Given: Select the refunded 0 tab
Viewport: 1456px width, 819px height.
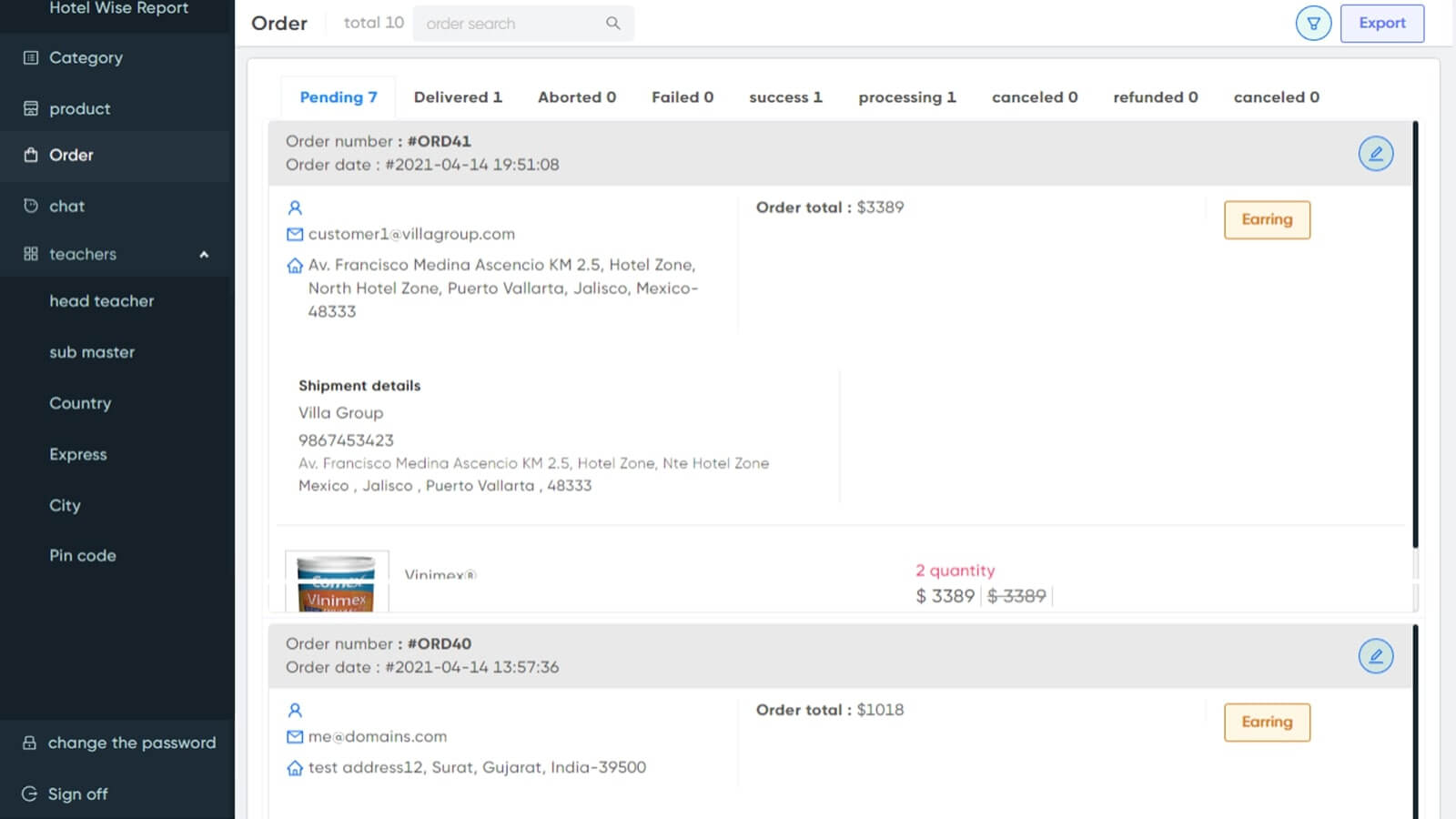Looking at the screenshot, I should click(x=1155, y=97).
